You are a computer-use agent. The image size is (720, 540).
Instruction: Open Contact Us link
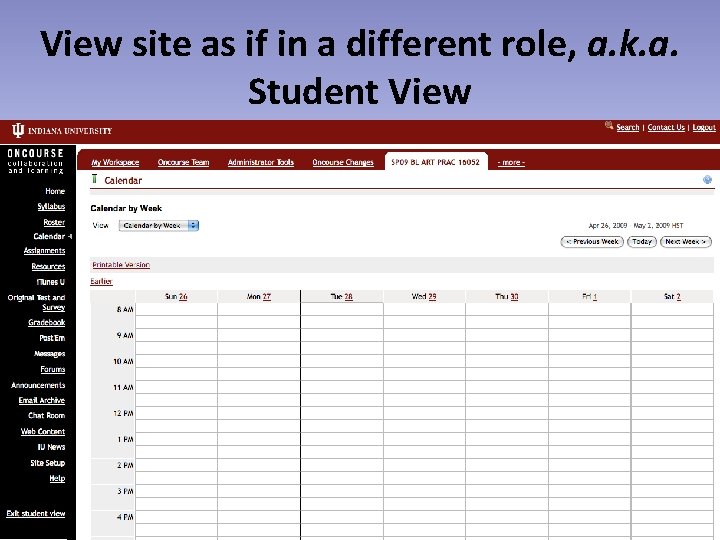point(666,127)
